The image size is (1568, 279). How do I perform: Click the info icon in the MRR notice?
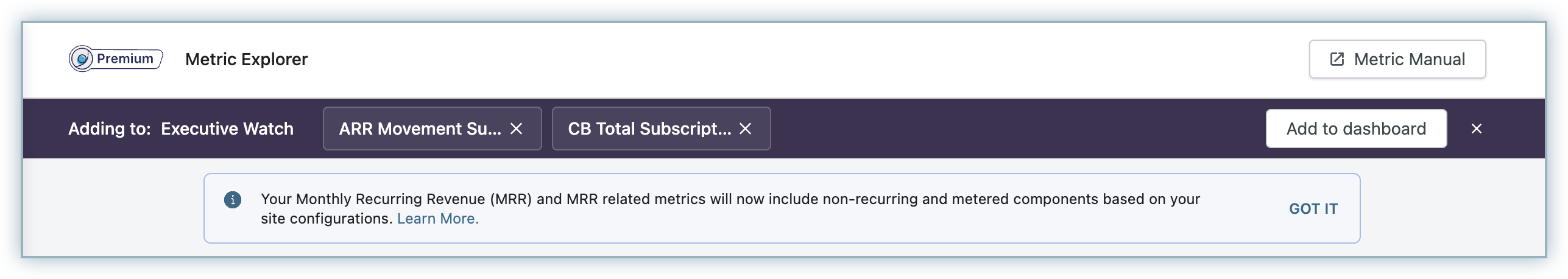point(233,200)
